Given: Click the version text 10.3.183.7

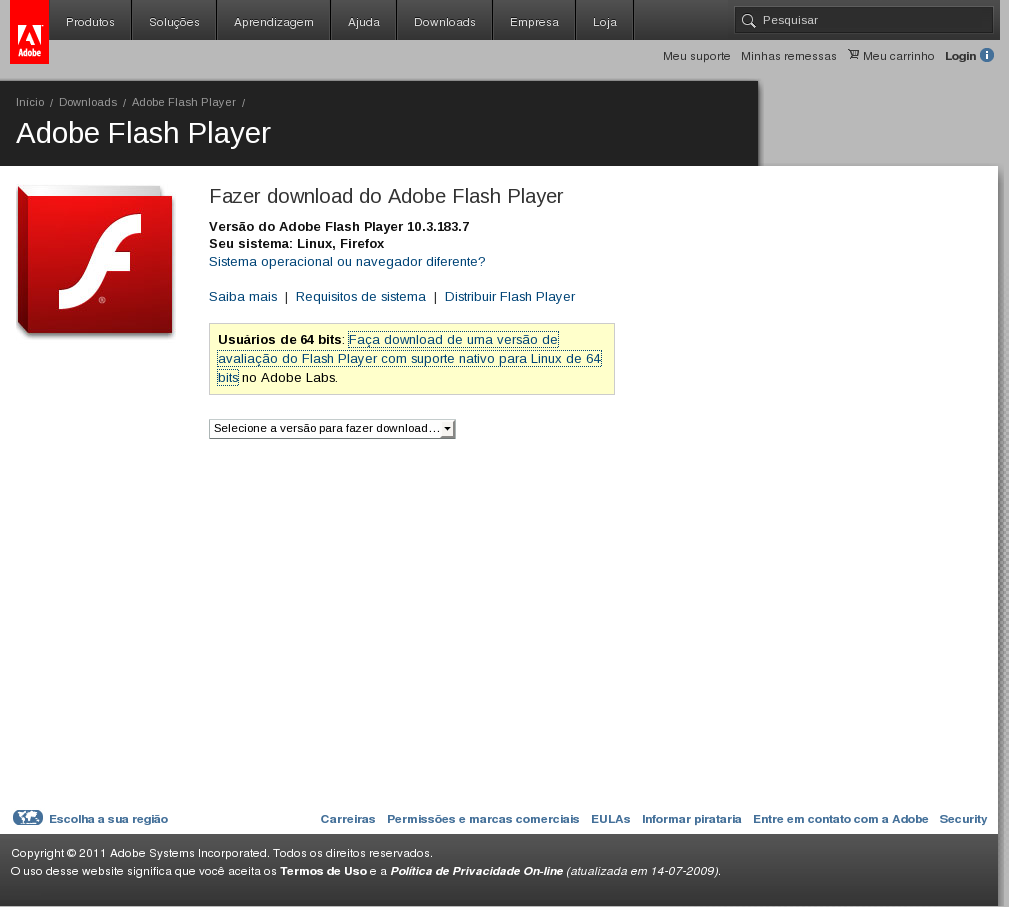Looking at the screenshot, I should click(x=438, y=227).
